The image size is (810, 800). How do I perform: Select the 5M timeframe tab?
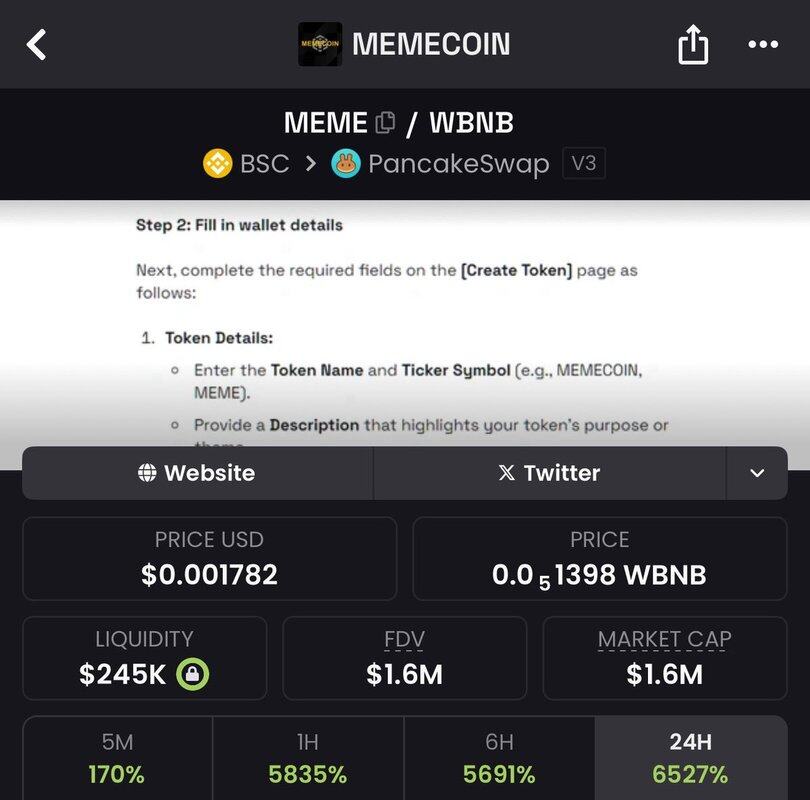117,758
